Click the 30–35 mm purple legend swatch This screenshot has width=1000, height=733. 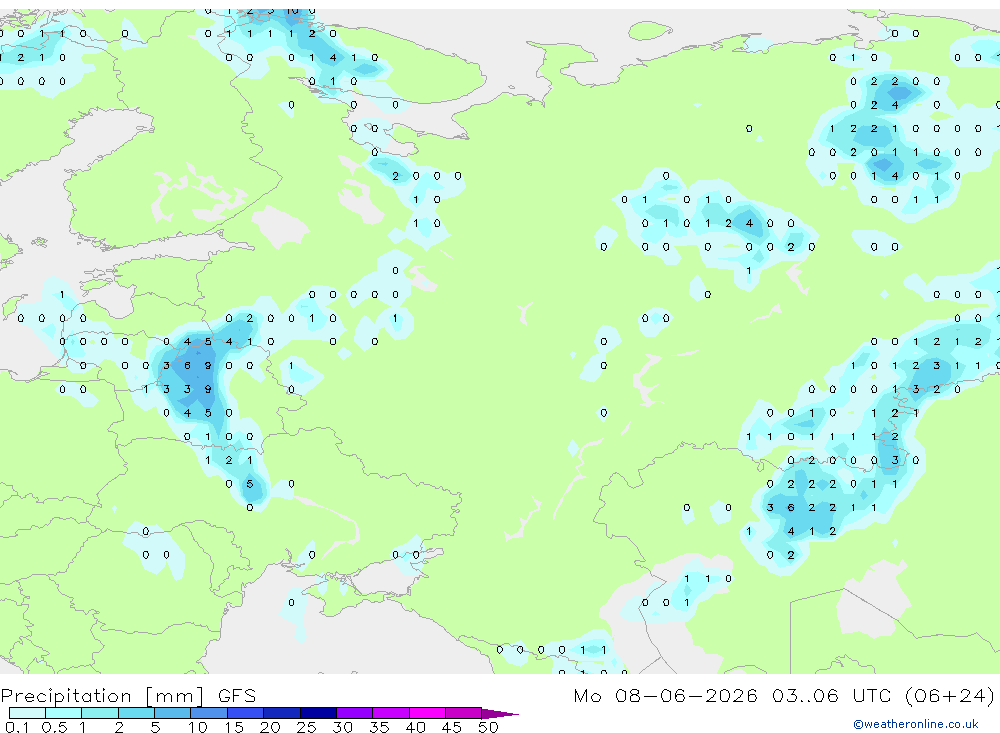(x=354, y=713)
